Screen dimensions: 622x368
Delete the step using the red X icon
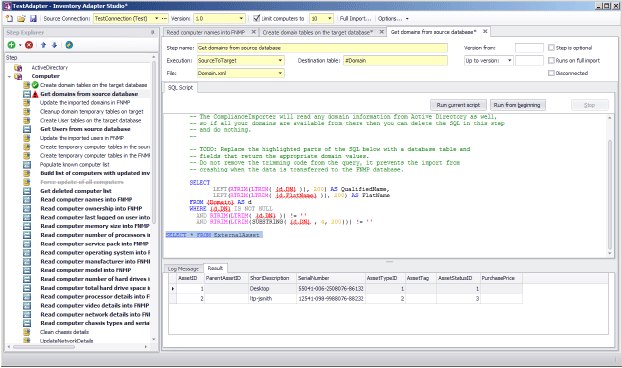pyautogui.click(x=29, y=45)
